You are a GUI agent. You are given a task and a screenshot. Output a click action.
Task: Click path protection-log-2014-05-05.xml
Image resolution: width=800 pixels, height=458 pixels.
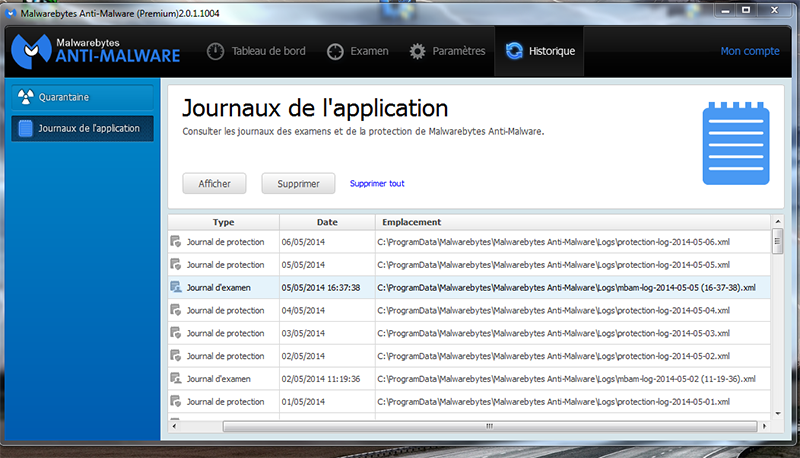click(554, 265)
